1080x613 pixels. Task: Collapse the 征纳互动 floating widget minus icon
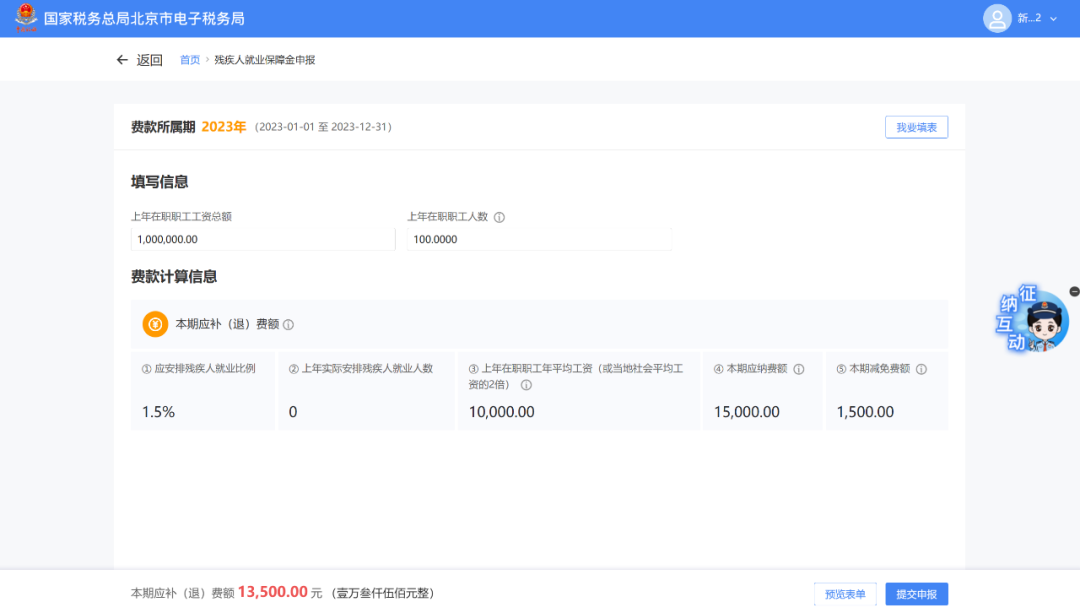[1074, 291]
